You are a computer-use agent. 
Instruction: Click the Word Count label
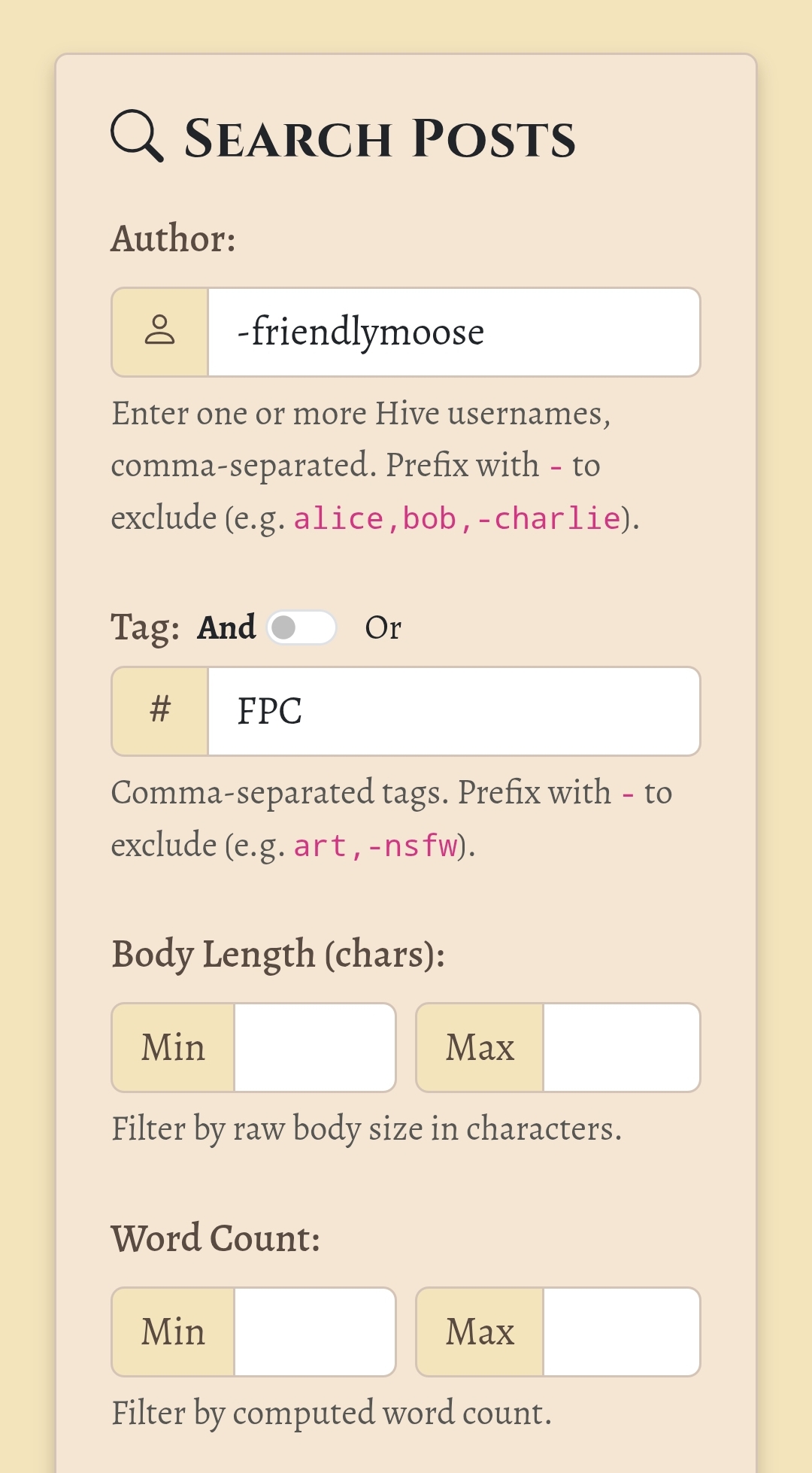[x=216, y=1238]
